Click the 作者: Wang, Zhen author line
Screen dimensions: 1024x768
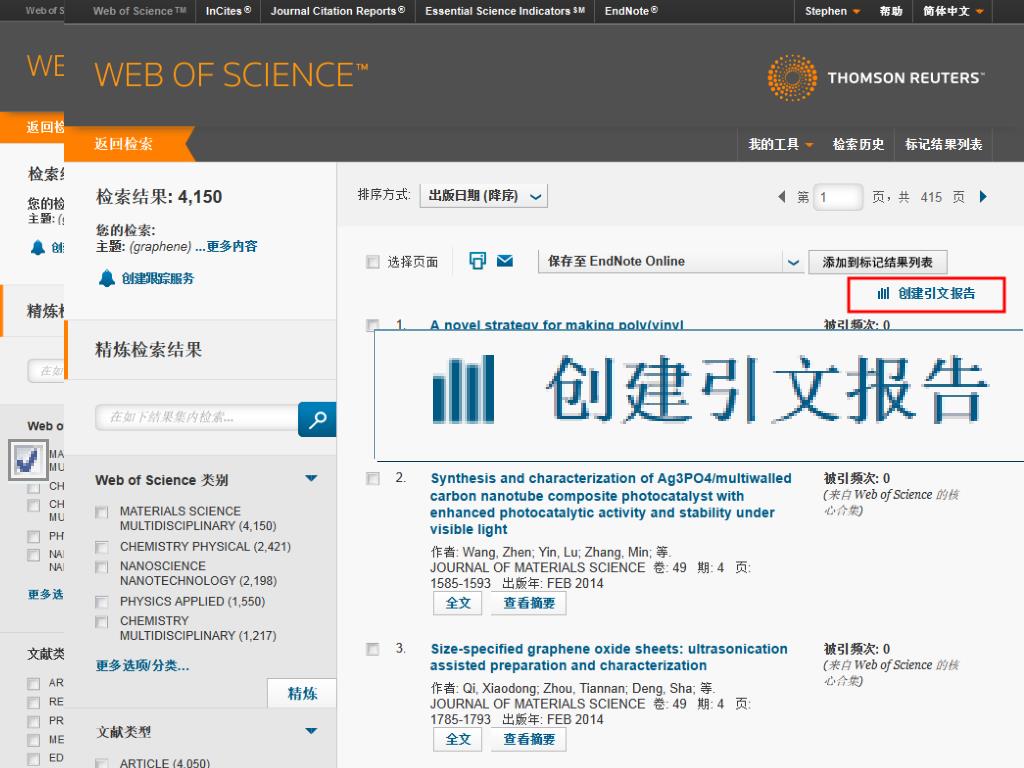551,552
